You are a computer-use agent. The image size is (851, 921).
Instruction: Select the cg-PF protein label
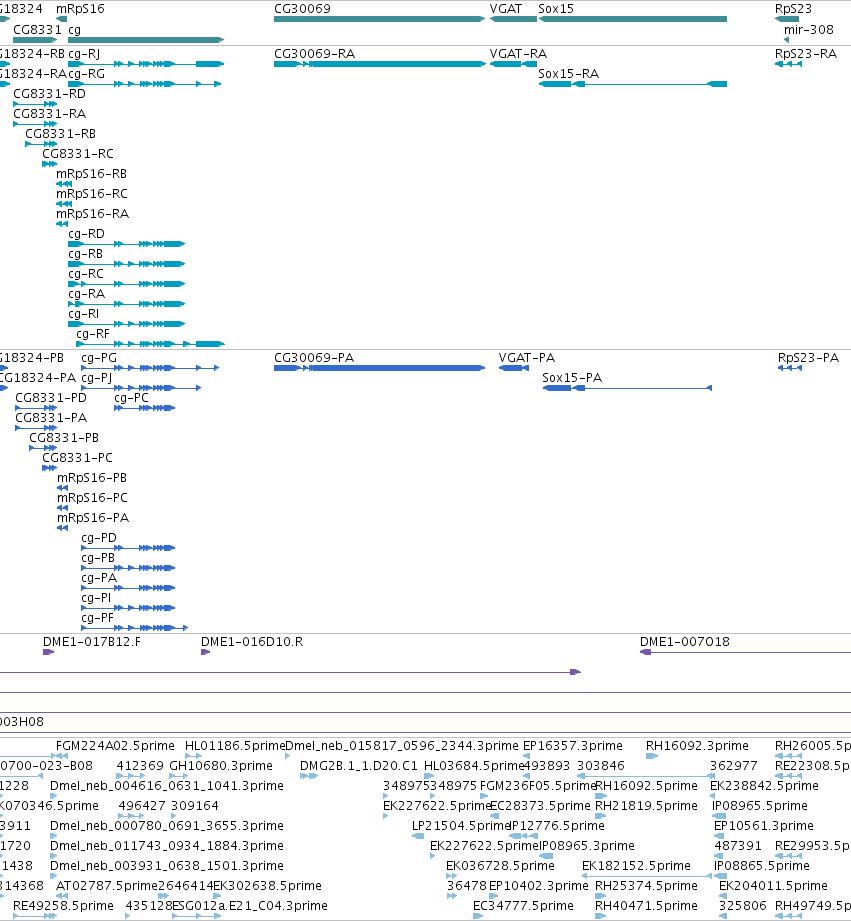[97, 618]
